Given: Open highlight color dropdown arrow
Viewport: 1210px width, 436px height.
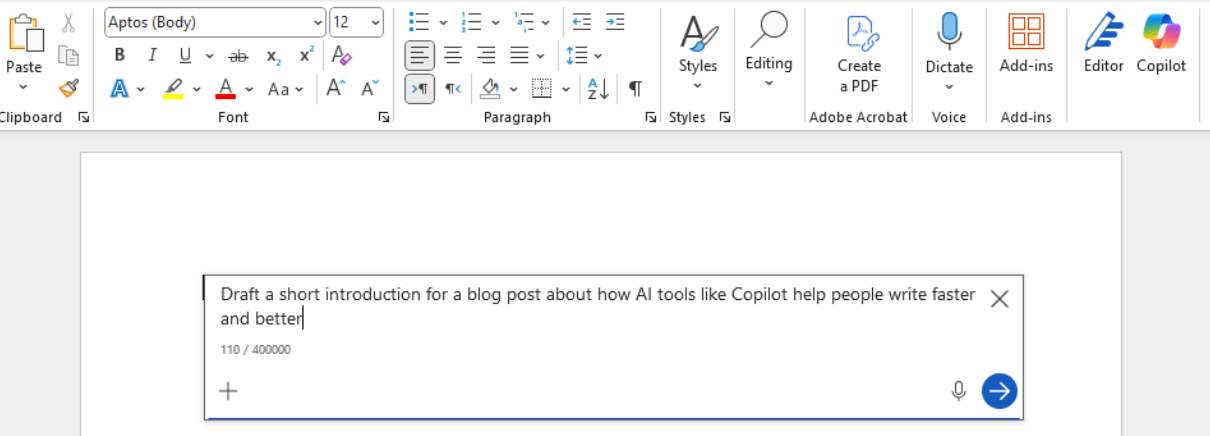Looking at the screenshot, I should pyautogui.click(x=195, y=89).
